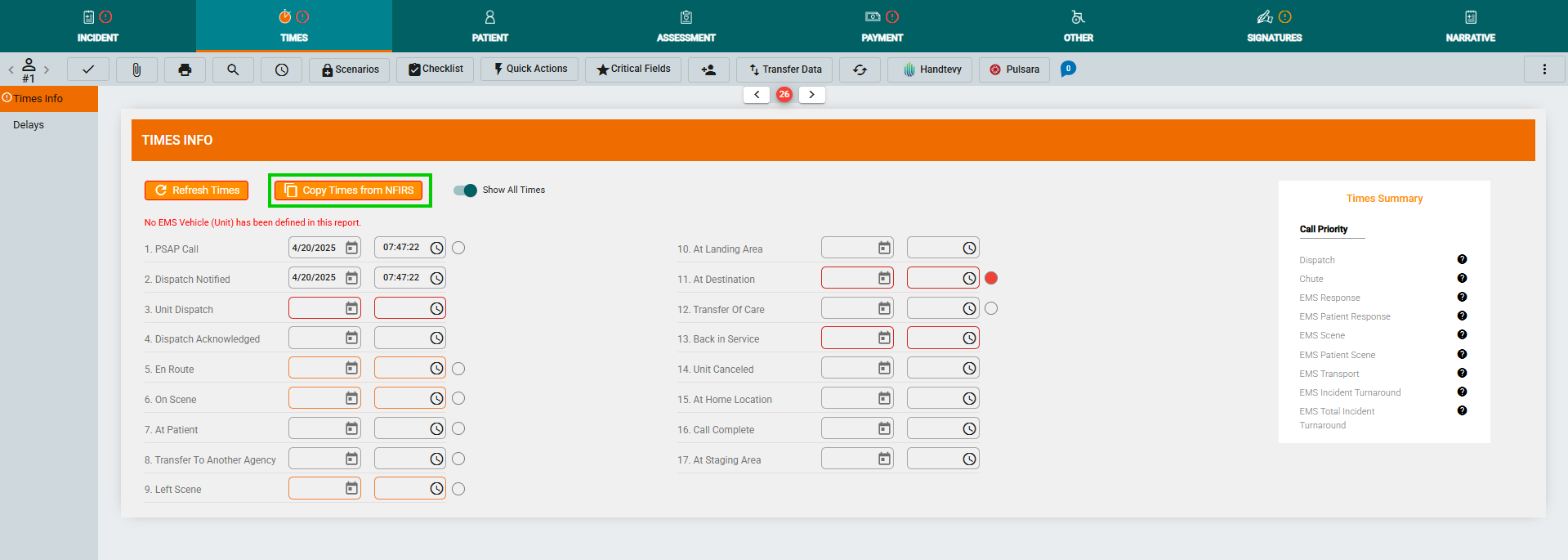Click the magnifying glass search icon
Viewport: 1568px width, 560px height.
pyautogui.click(x=233, y=70)
